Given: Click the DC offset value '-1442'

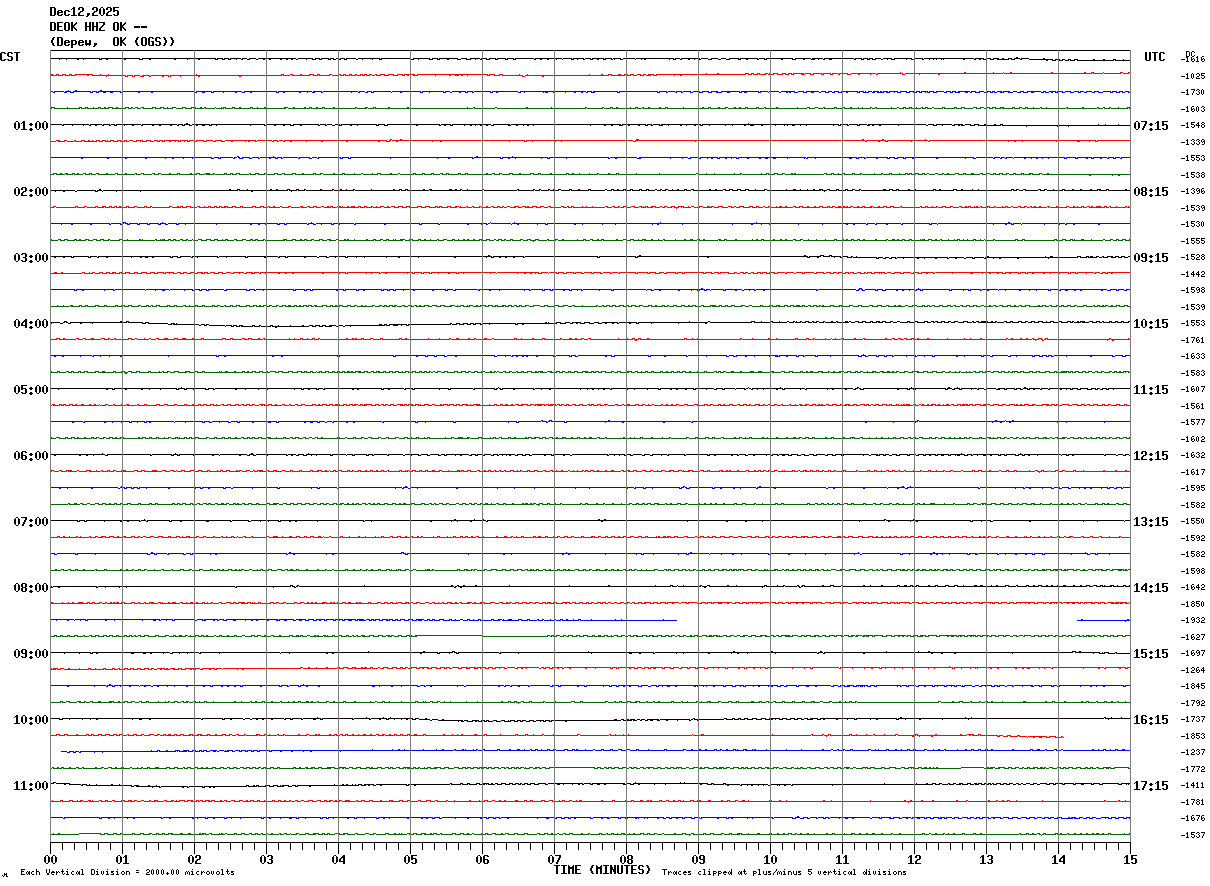Looking at the screenshot, I should (1193, 274).
